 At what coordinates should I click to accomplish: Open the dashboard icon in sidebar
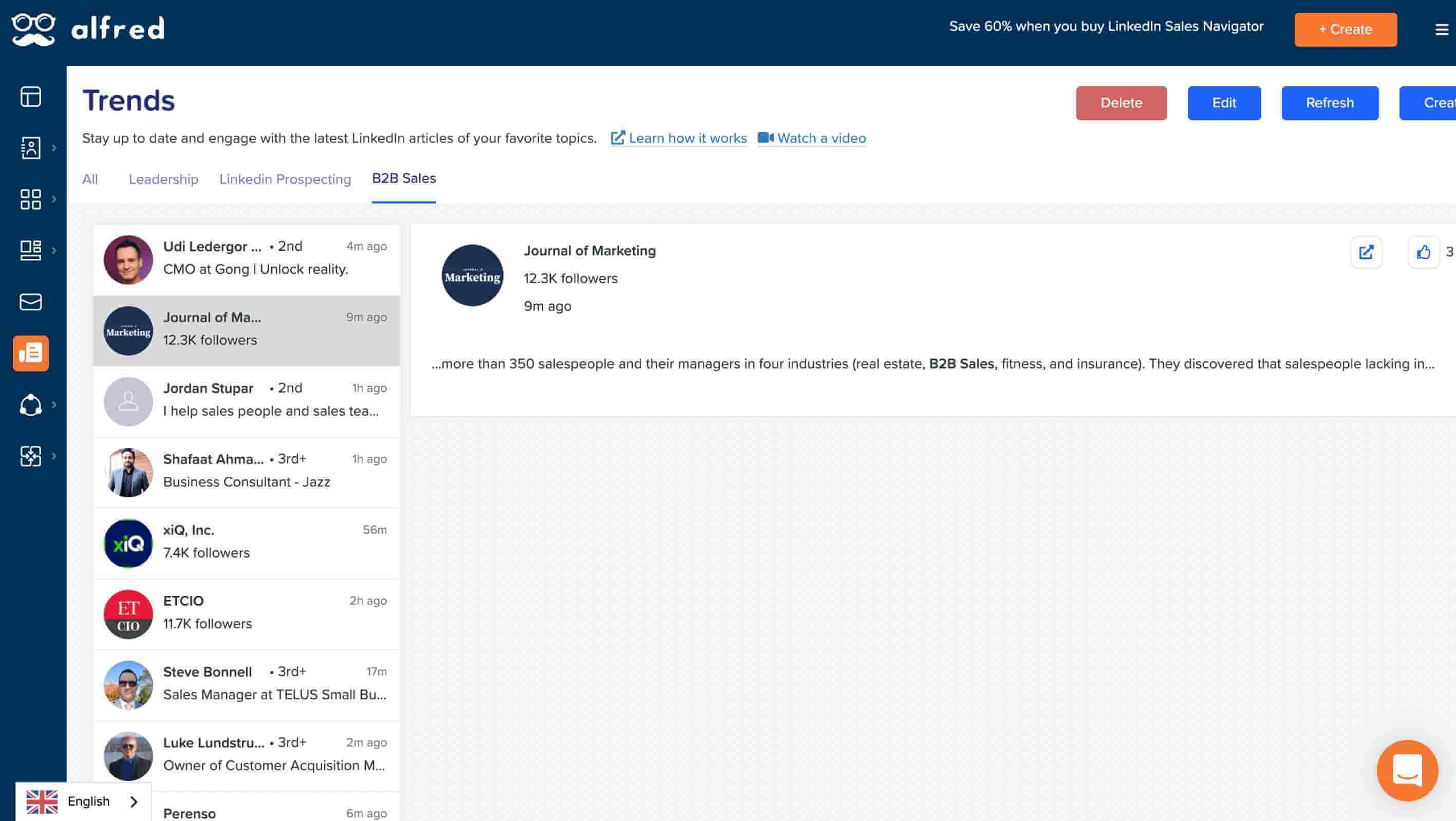[30, 97]
